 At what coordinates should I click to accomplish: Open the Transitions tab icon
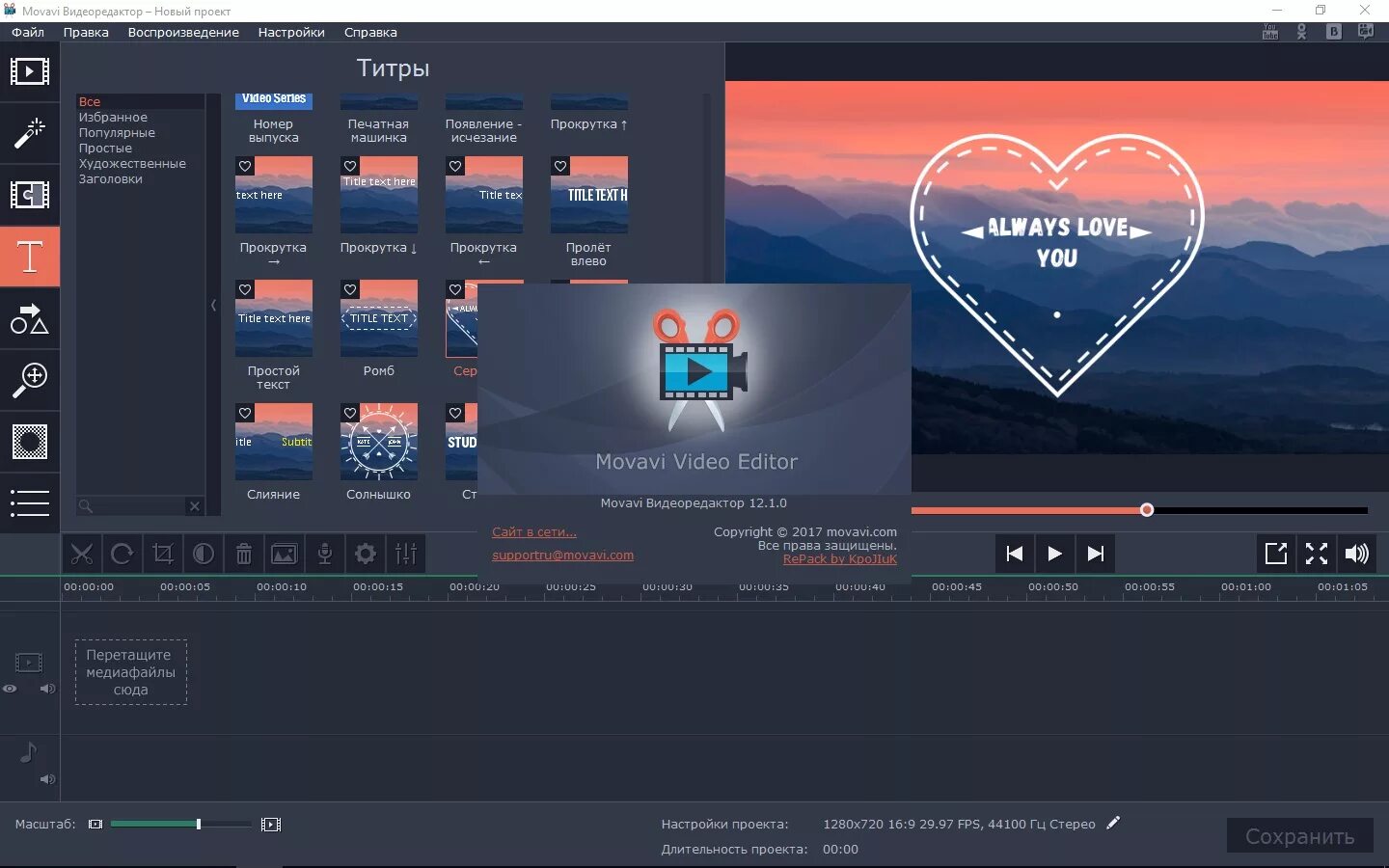[x=29, y=195]
